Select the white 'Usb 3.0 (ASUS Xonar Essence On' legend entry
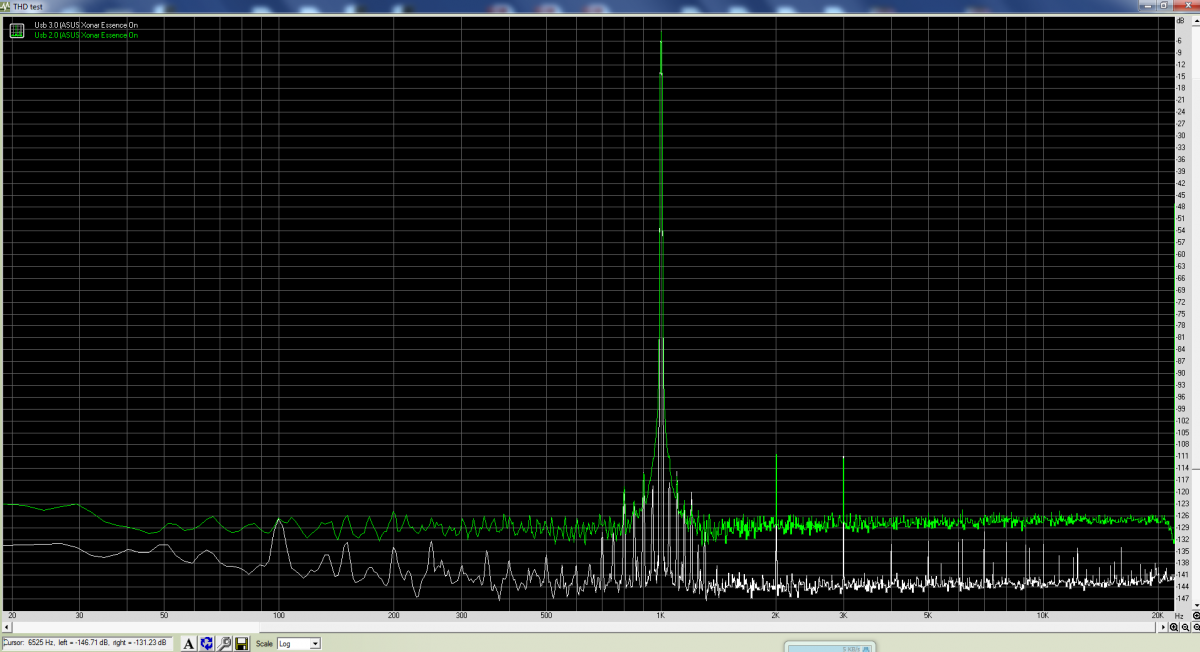This screenshot has width=1200, height=652. click(86, 24)
